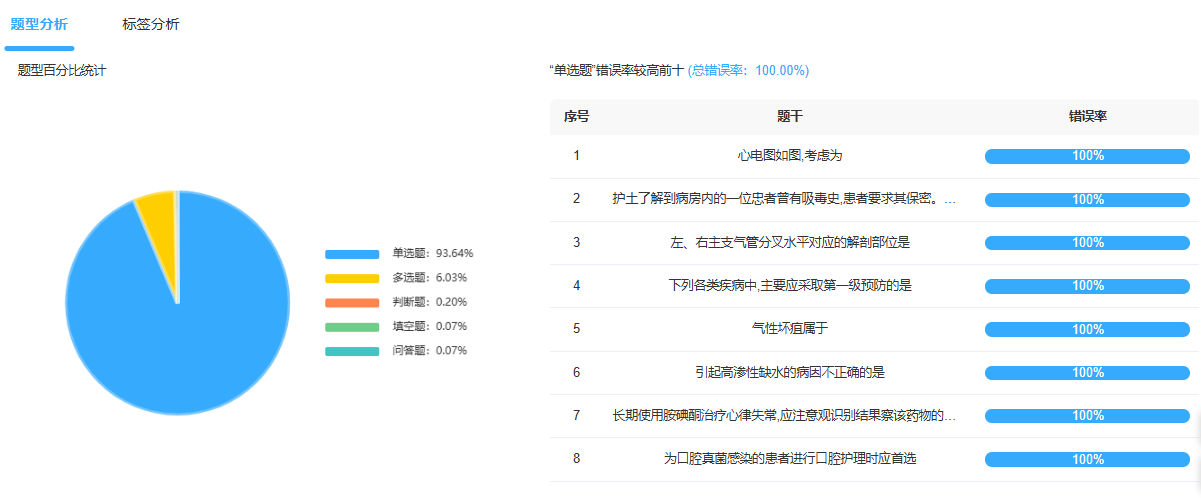Open the truncated question about 吸毒史 confidentiality
Screen dimensions: 1201x498
[783, 199]
